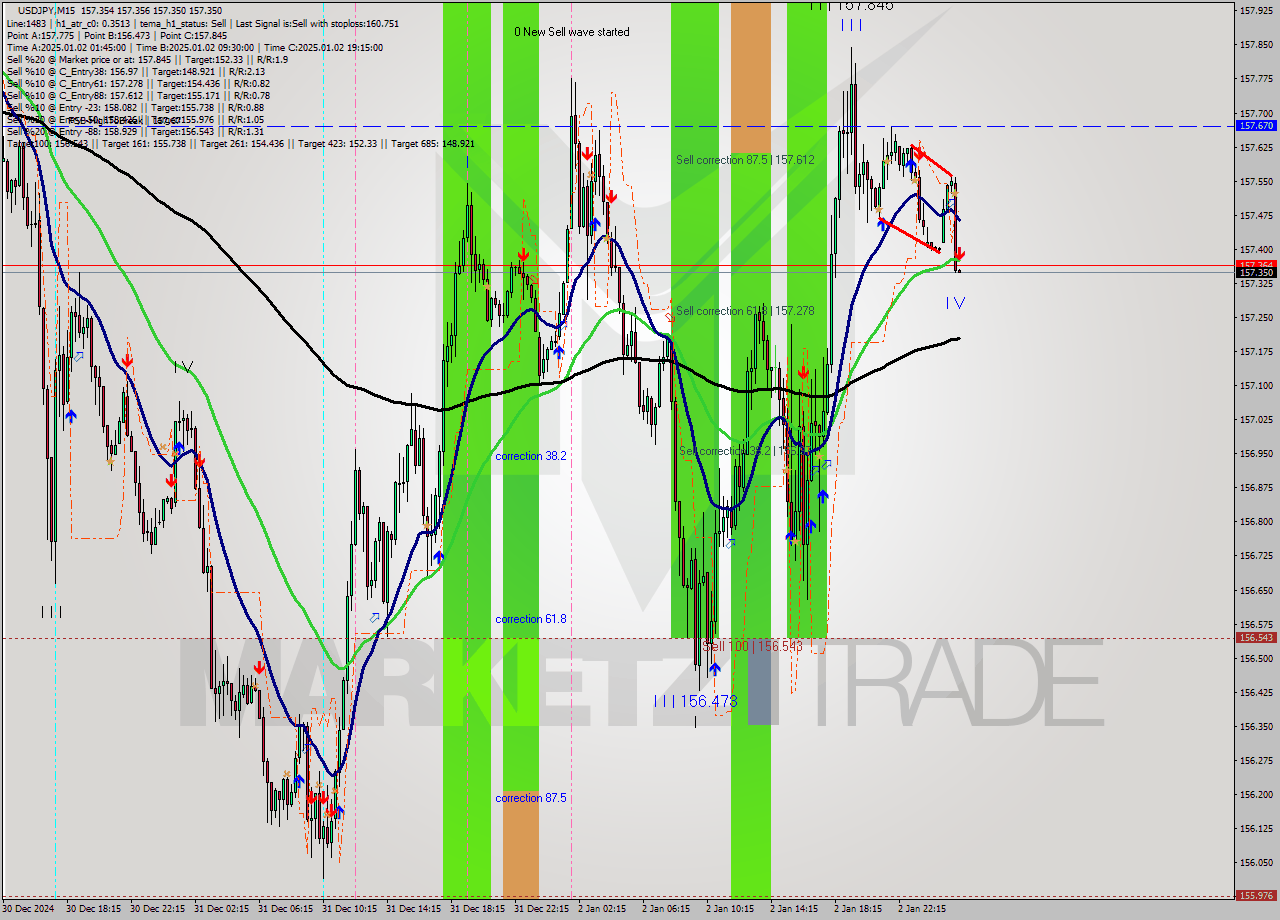Click the 156.425 price axis value

coord(1256,692)
